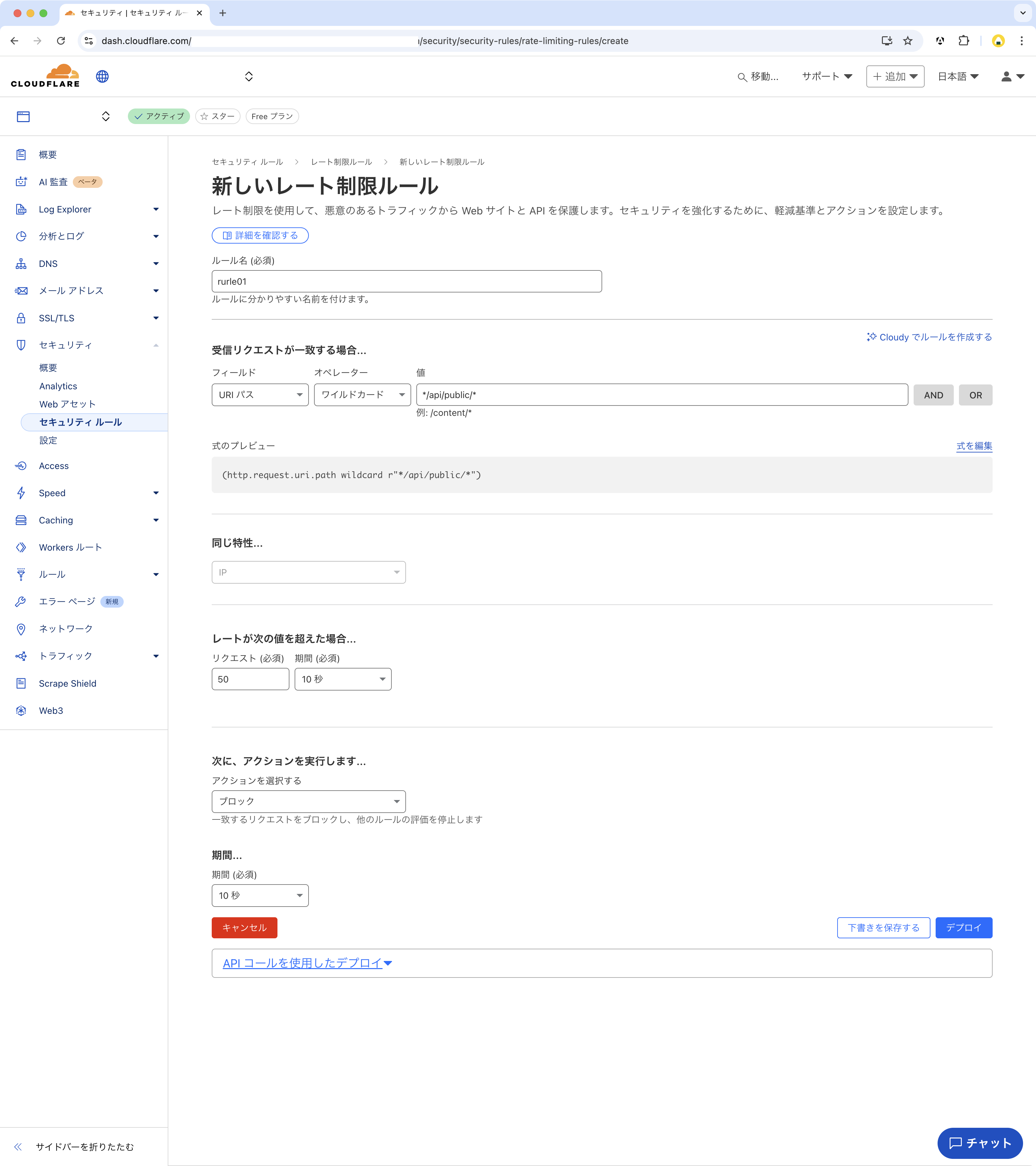
Task: Click the メール アドレス envelope icon
Action: click(x=21, y=291)
